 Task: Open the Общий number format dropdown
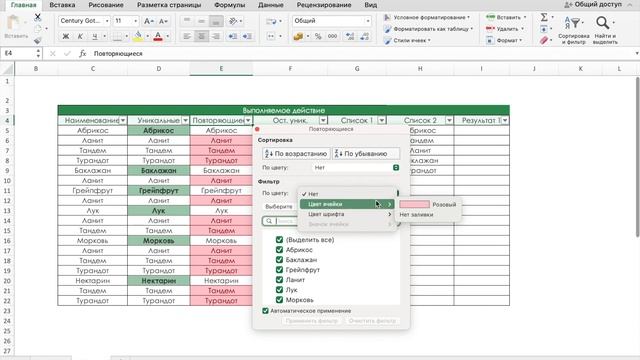point(368,21)
